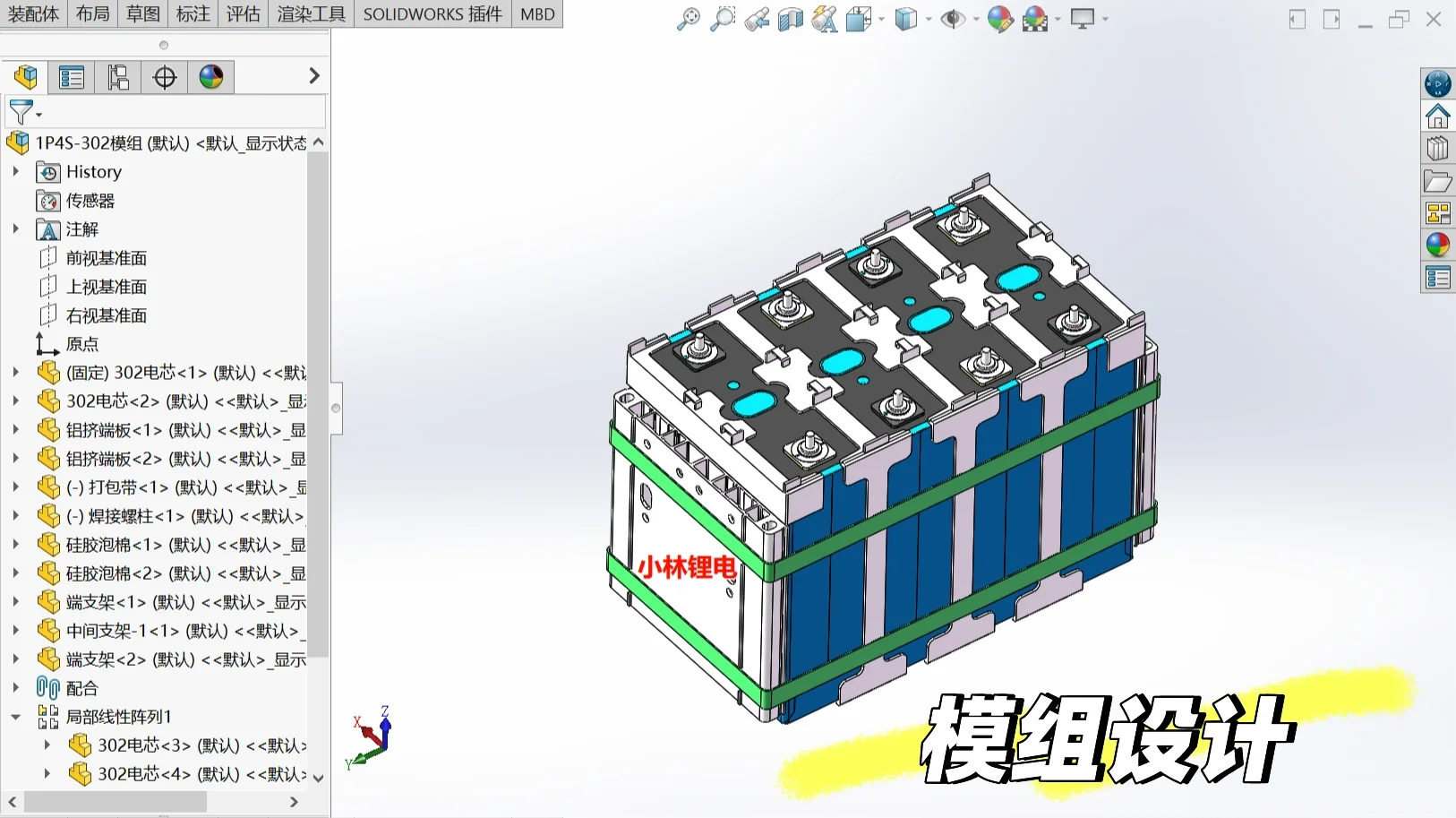Select the Zoom to Area tool
The image size is (1456, 818).
pyautogui.click(x=722, y=19)
